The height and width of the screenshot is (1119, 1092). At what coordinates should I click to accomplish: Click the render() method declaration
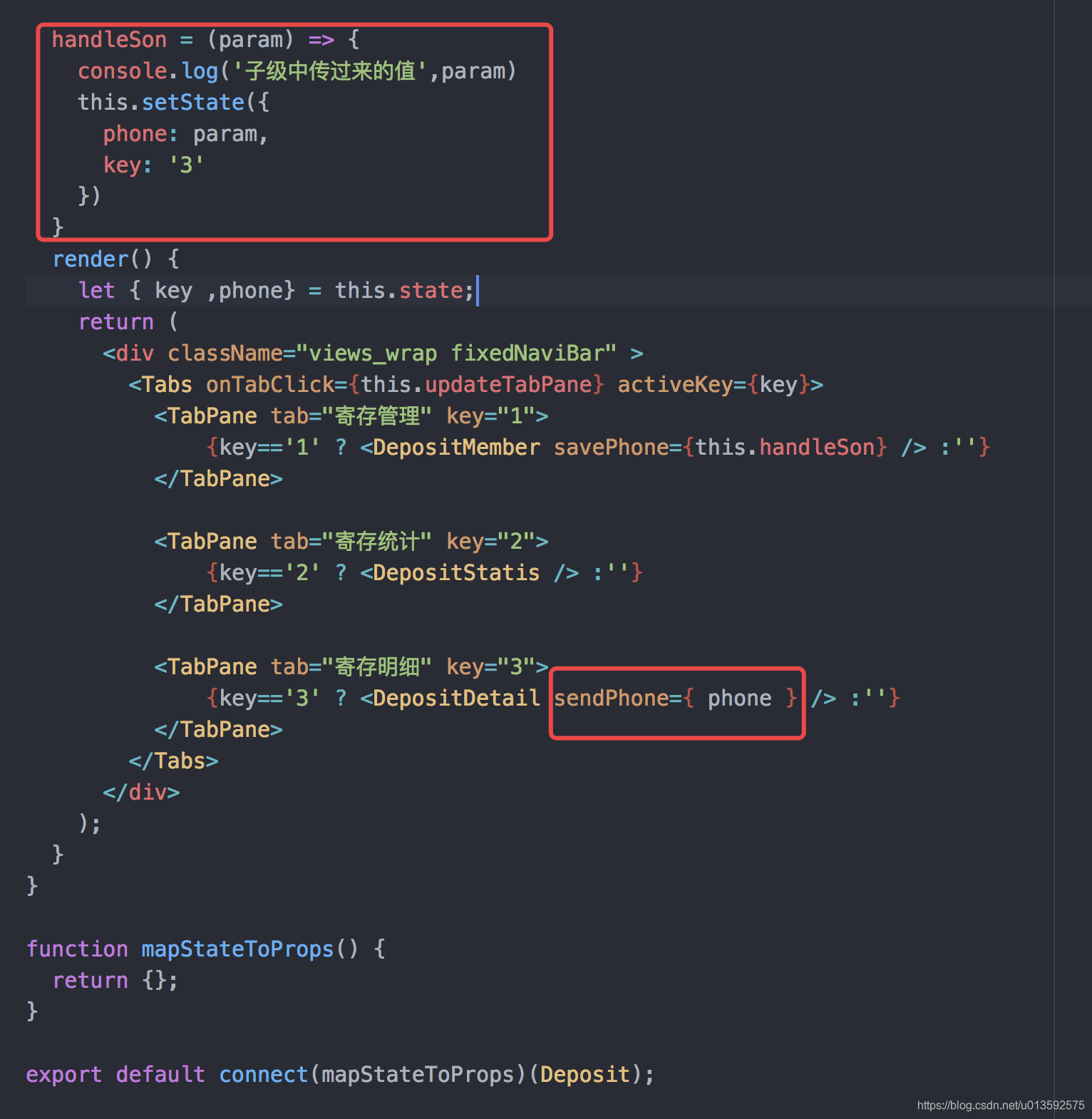click(116, 259)
